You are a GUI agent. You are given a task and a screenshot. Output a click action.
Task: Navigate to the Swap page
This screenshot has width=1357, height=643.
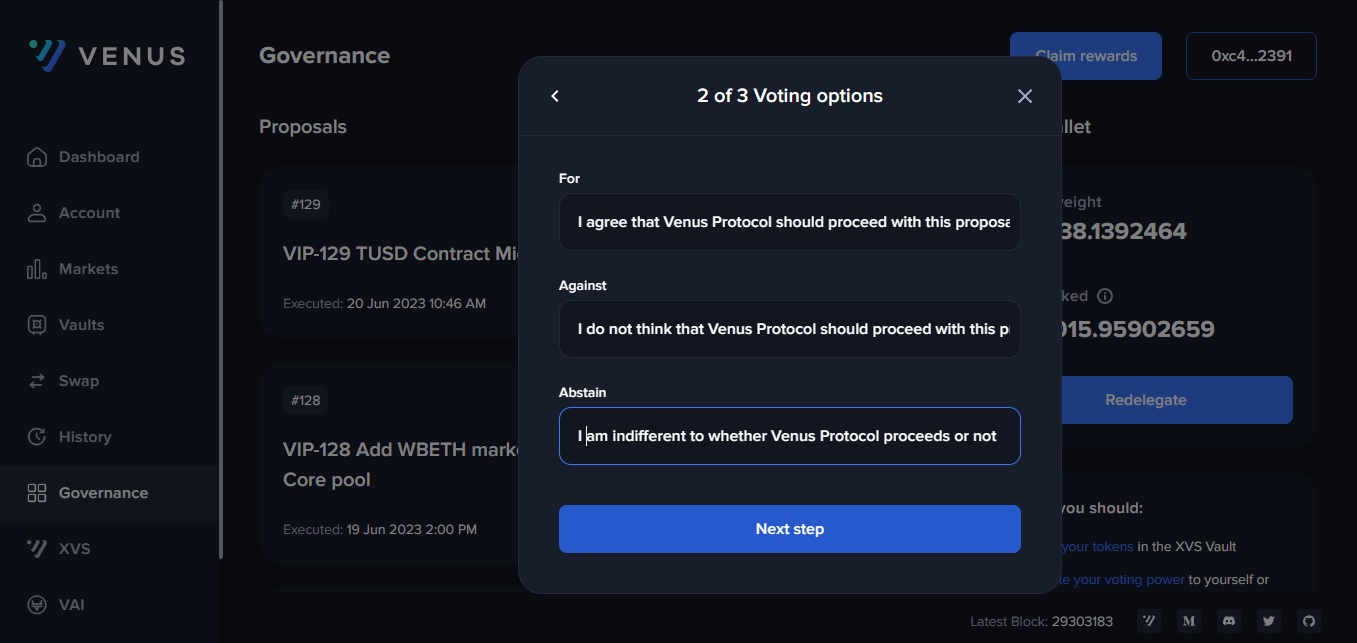78,381
